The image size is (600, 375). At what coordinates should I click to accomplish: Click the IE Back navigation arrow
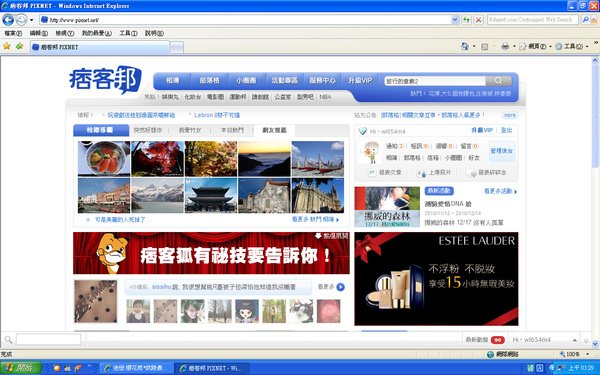pyautogui.click(x=8, y=20)
